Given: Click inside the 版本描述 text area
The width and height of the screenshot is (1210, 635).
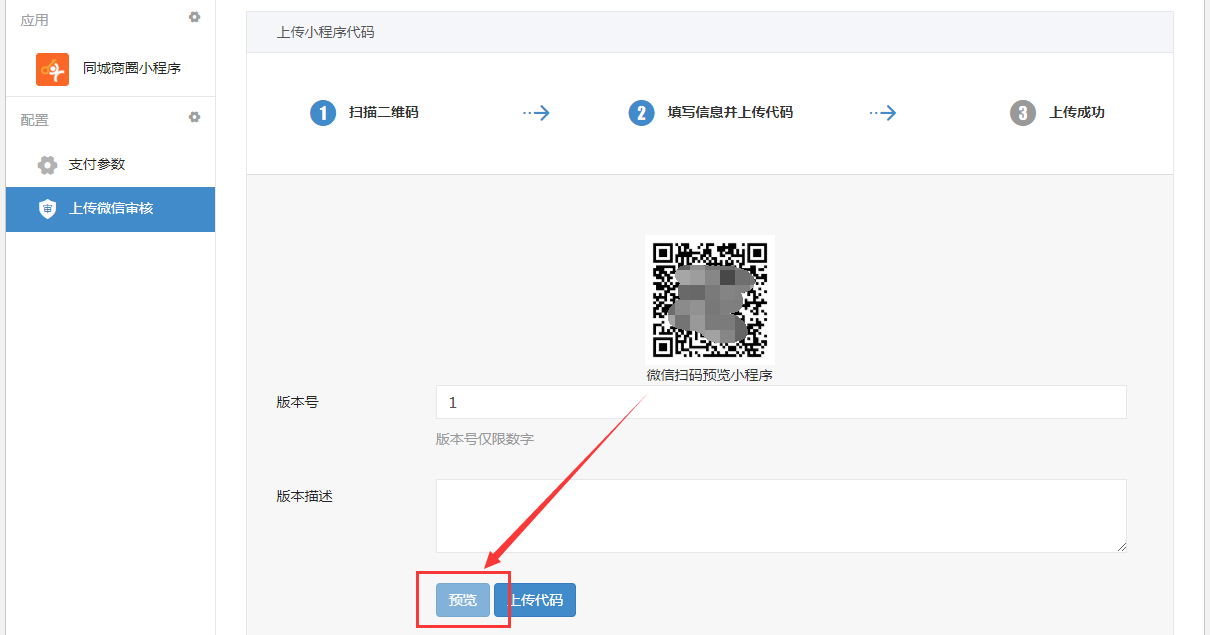Looking at the screenshot, I should [780, 515].
